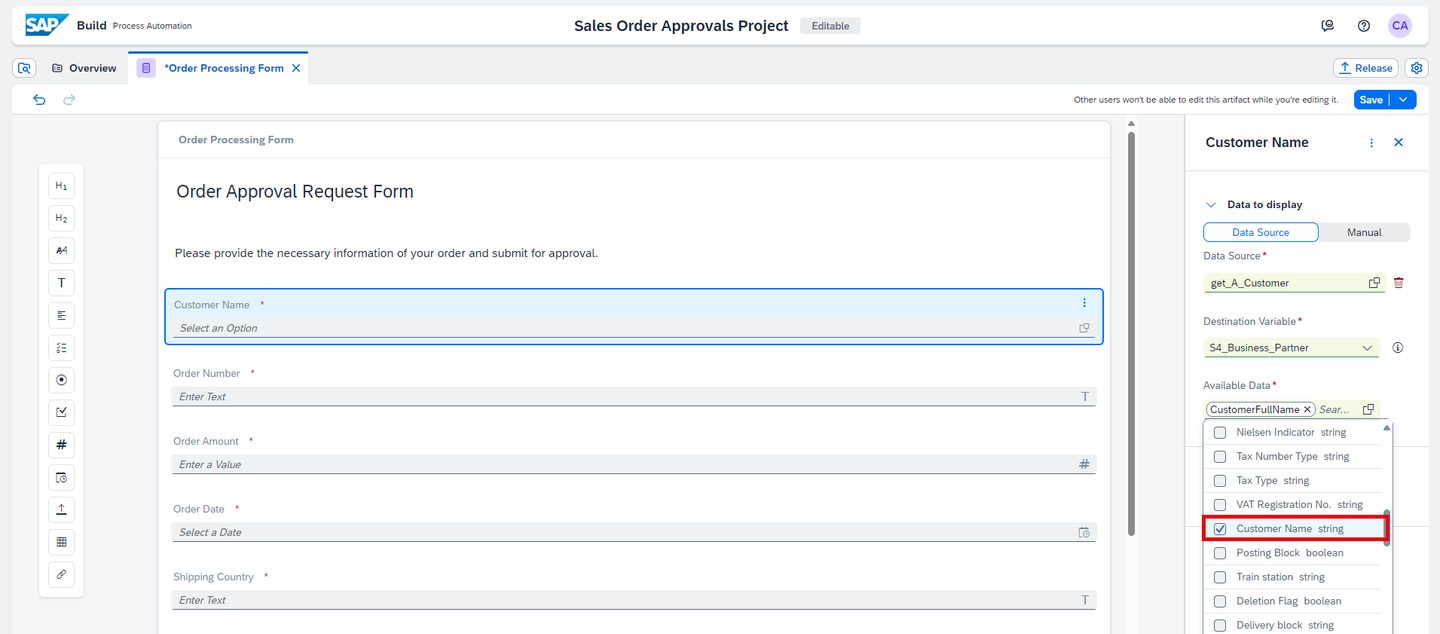The width and height of the screenshot is (1440, 634).
Task: Remove the CustomerFullName token
Action: pos(1307,410)
